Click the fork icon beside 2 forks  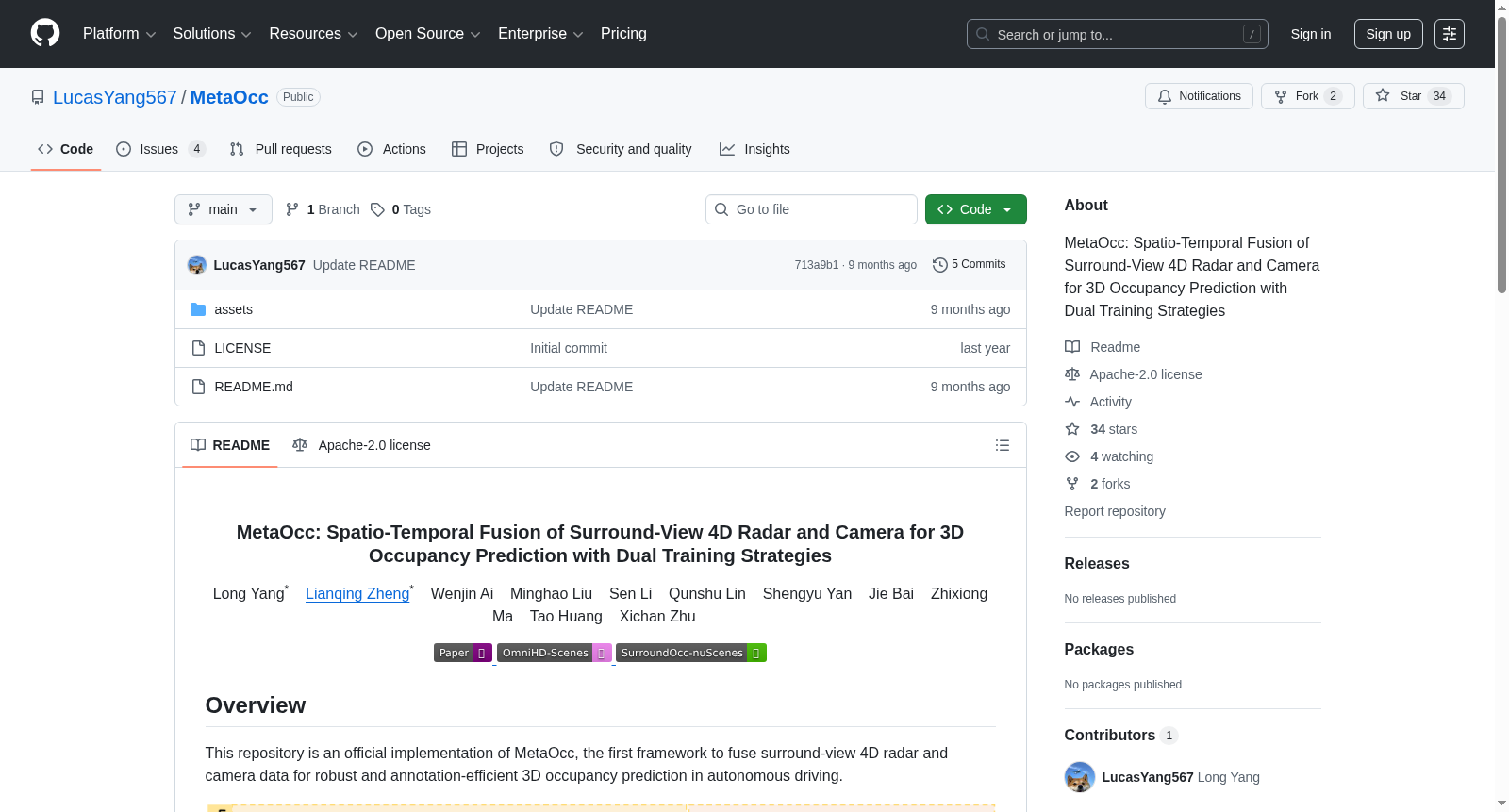coord(1072,484)
